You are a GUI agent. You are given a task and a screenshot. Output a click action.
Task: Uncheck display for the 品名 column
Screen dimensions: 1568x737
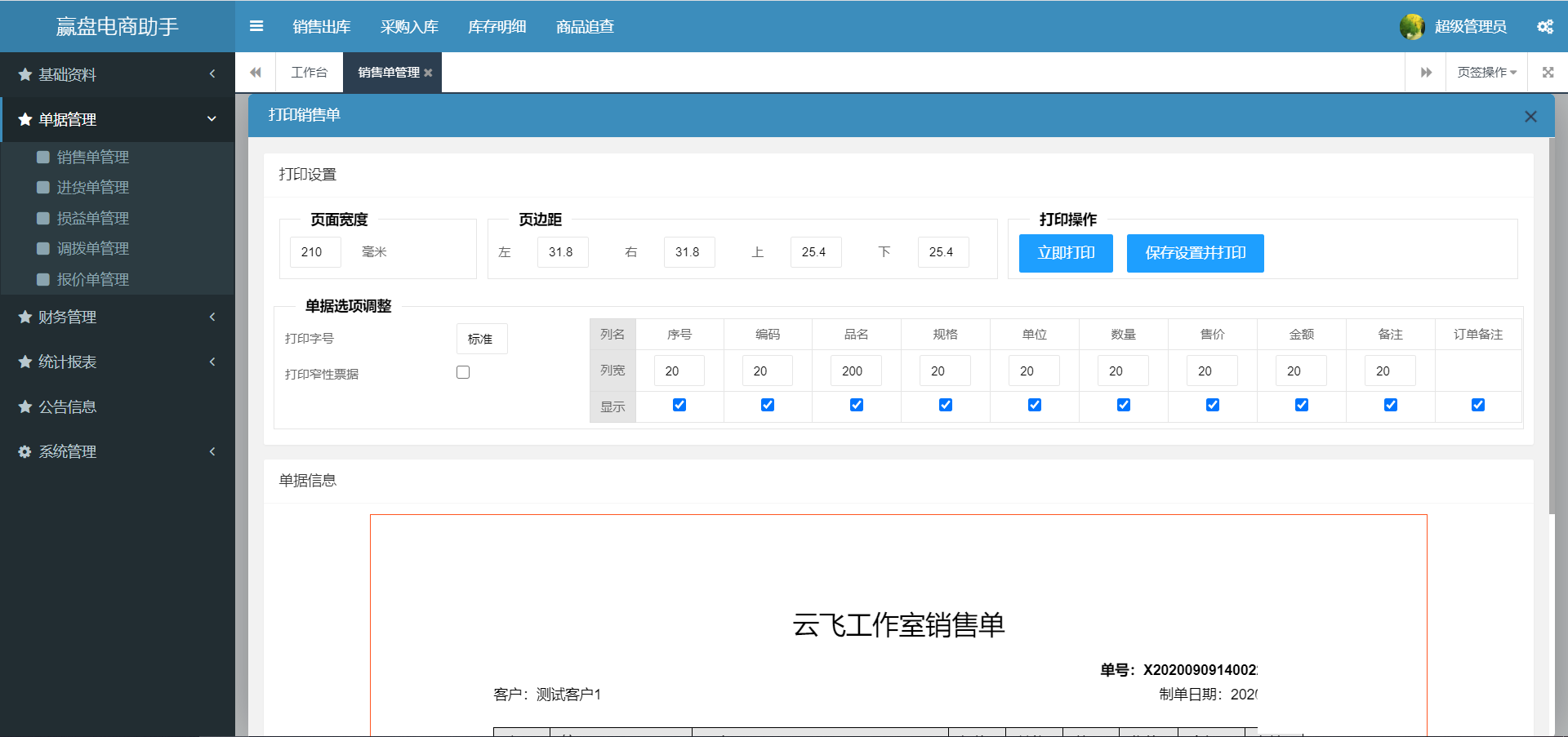(x=857, y=405)
